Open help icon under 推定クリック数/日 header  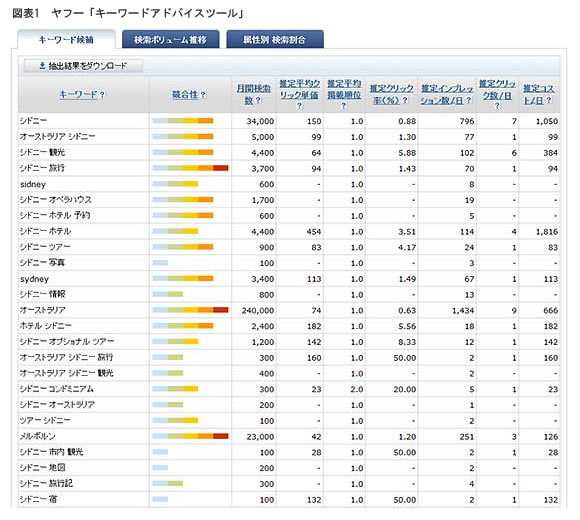tap(498, 106)
